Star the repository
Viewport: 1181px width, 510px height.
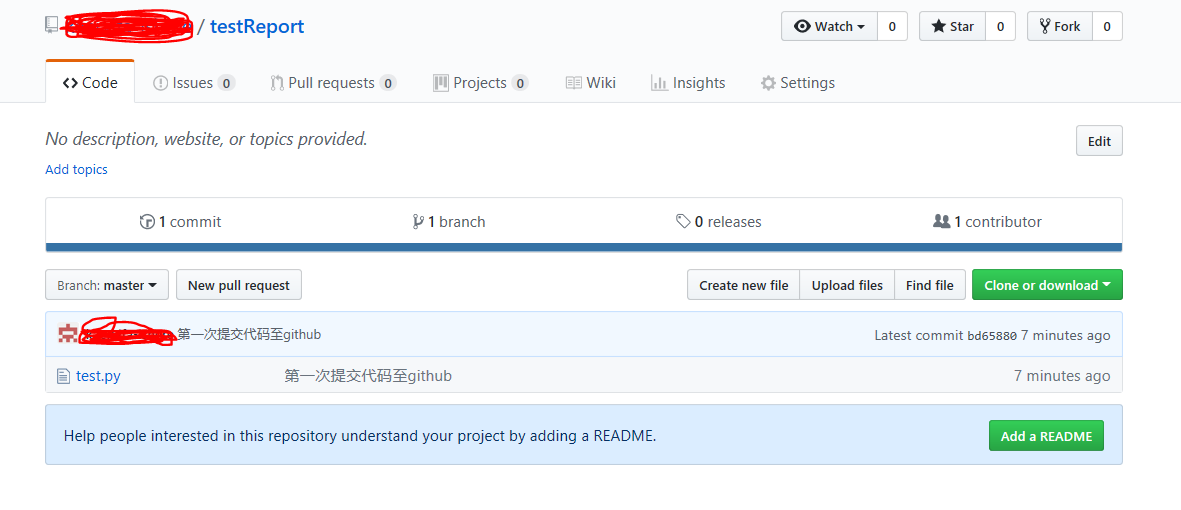952,26
